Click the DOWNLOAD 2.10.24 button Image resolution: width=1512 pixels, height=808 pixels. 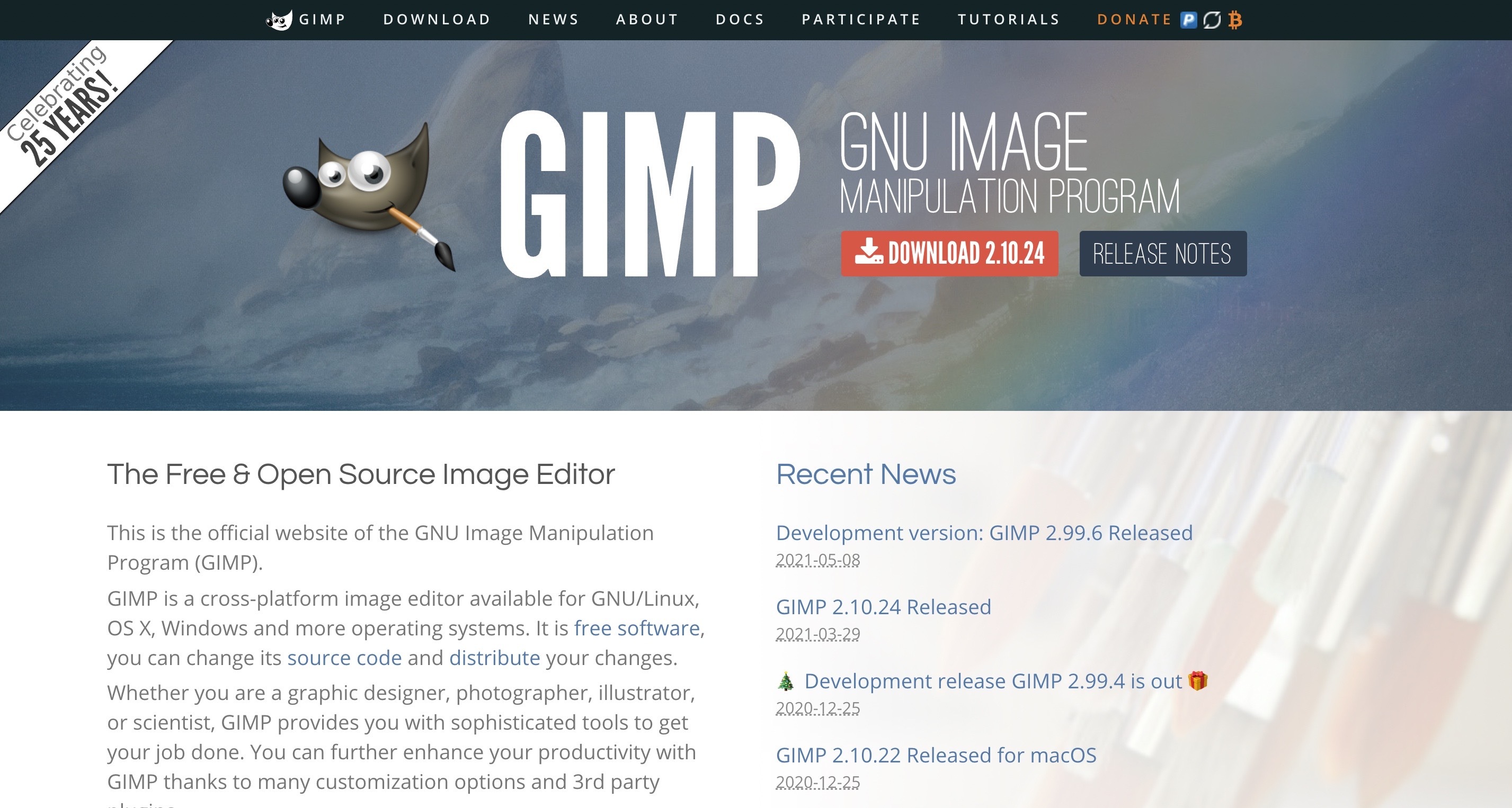(951, 253)
